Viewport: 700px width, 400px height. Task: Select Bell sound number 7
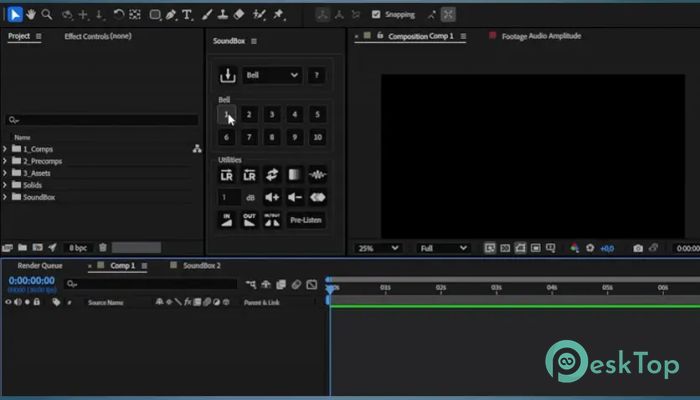249,137
